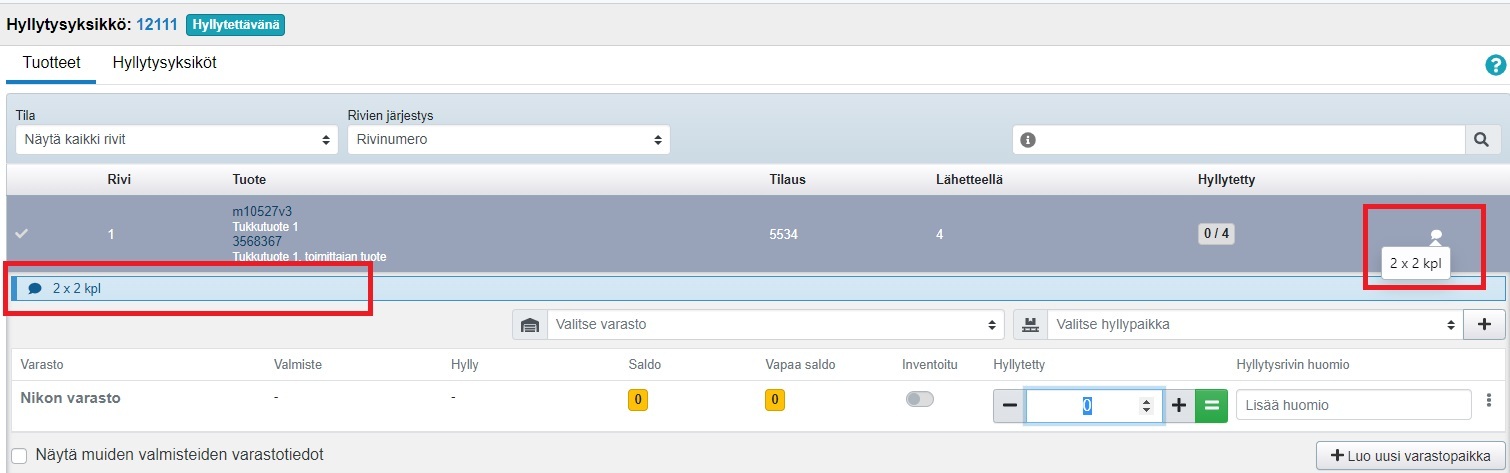Toggle the Inventoitu switch
The height and width of the screenshot is (473, 1510).
pos(919,399)
